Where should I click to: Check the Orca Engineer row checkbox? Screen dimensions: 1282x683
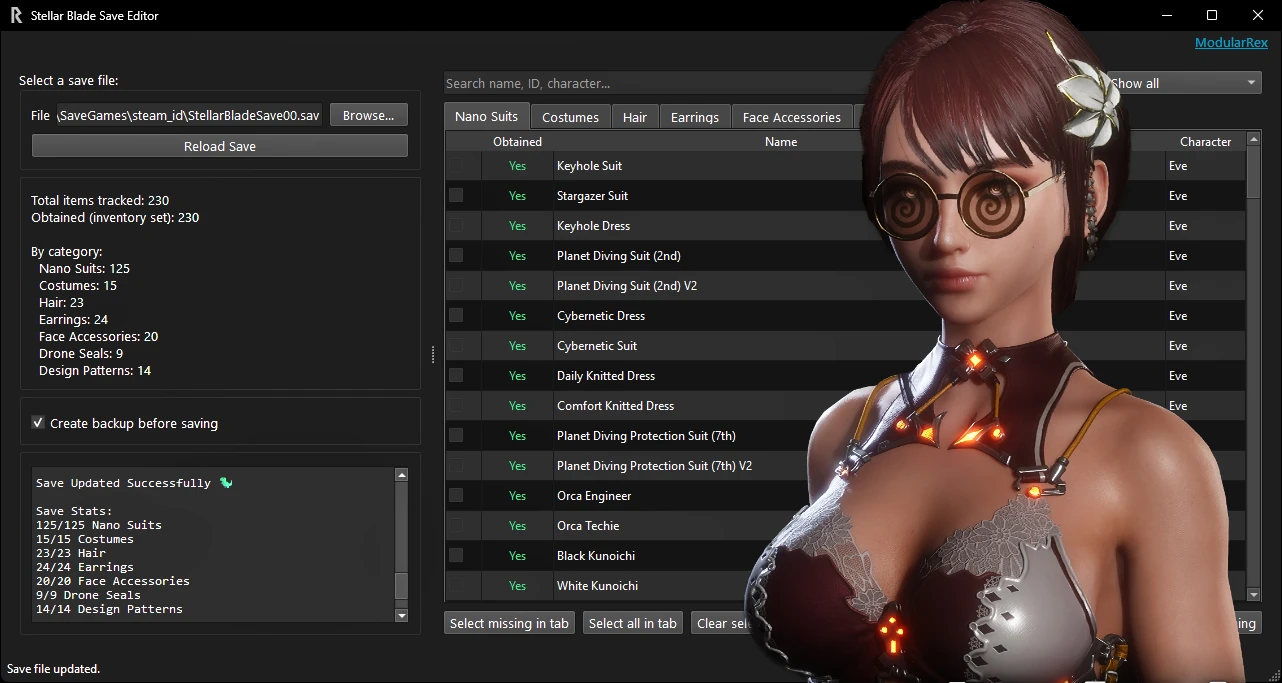[456, 496]
